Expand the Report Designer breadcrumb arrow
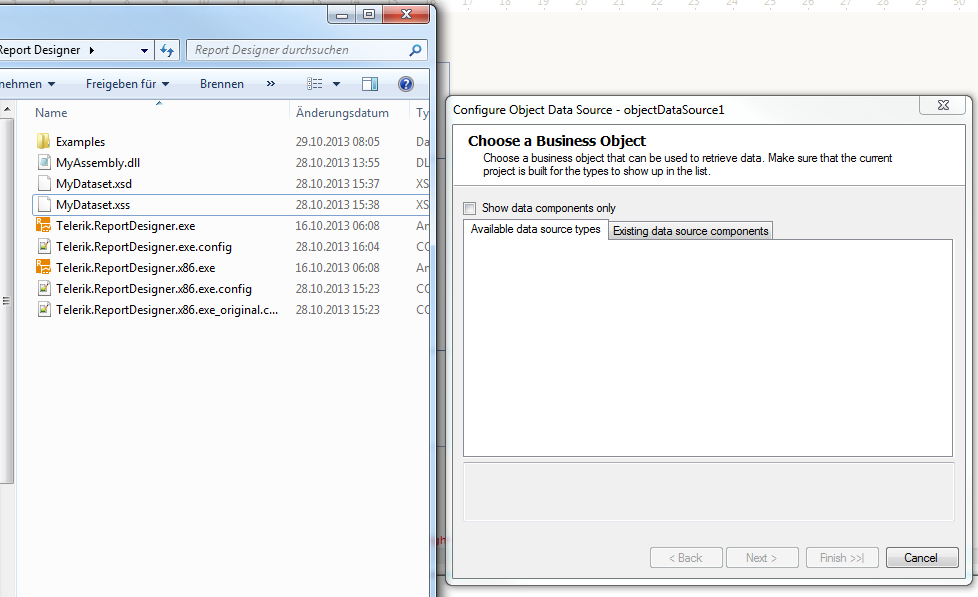This screenshot has width=978, height=597. click(x=92, y=50)
